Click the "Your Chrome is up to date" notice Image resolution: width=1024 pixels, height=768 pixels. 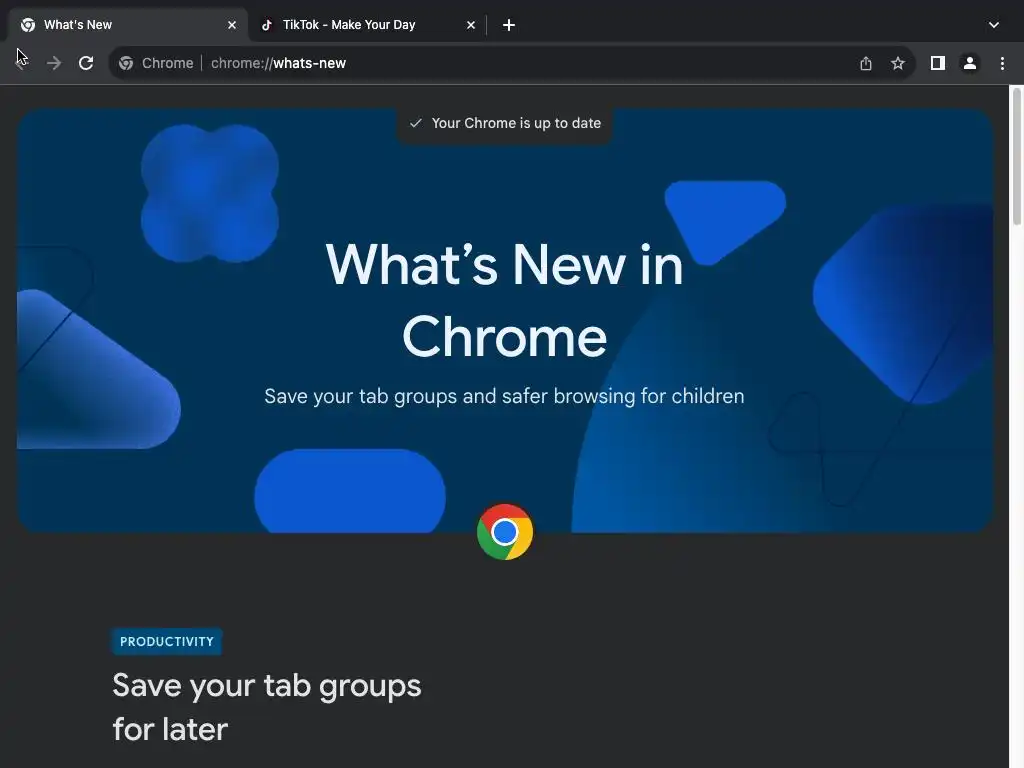pos(505,123)
